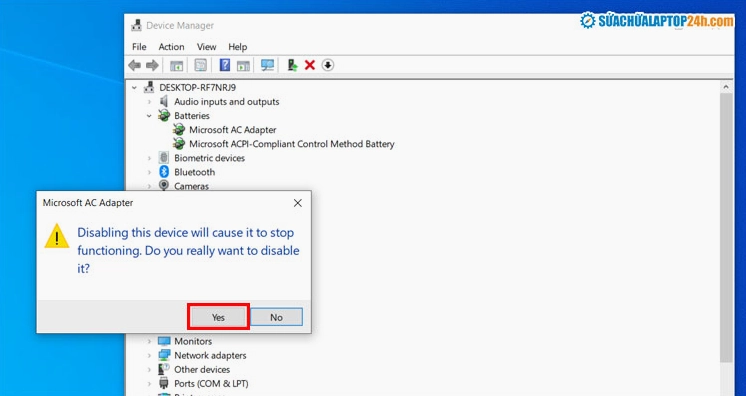Select the Ports (COM & LPT) row
Image resolution: width=746 pixels, height=396 pixels.
tap(211, 384)
